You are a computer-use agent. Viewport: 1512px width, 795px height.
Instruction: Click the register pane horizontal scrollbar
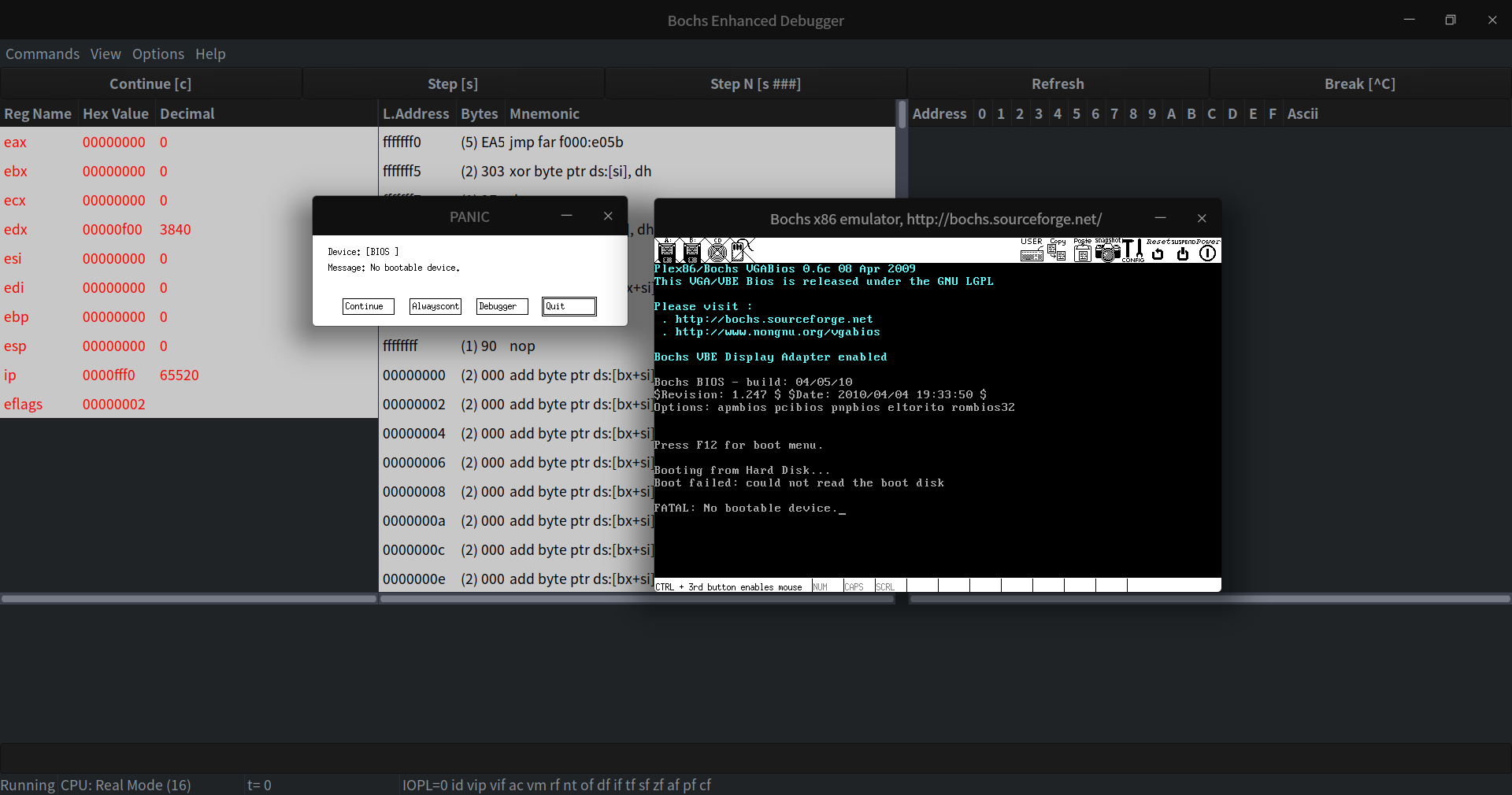188,599
